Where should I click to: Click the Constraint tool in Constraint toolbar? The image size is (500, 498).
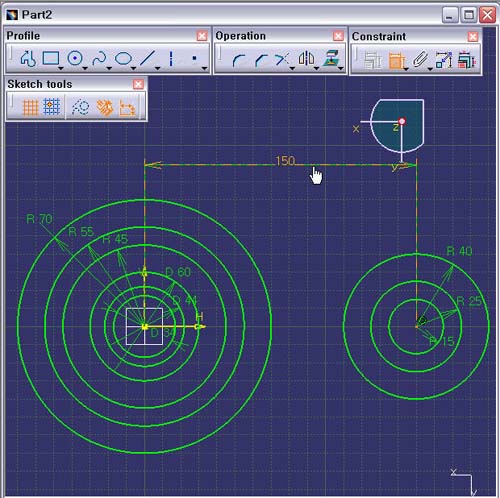click(396, 61)
